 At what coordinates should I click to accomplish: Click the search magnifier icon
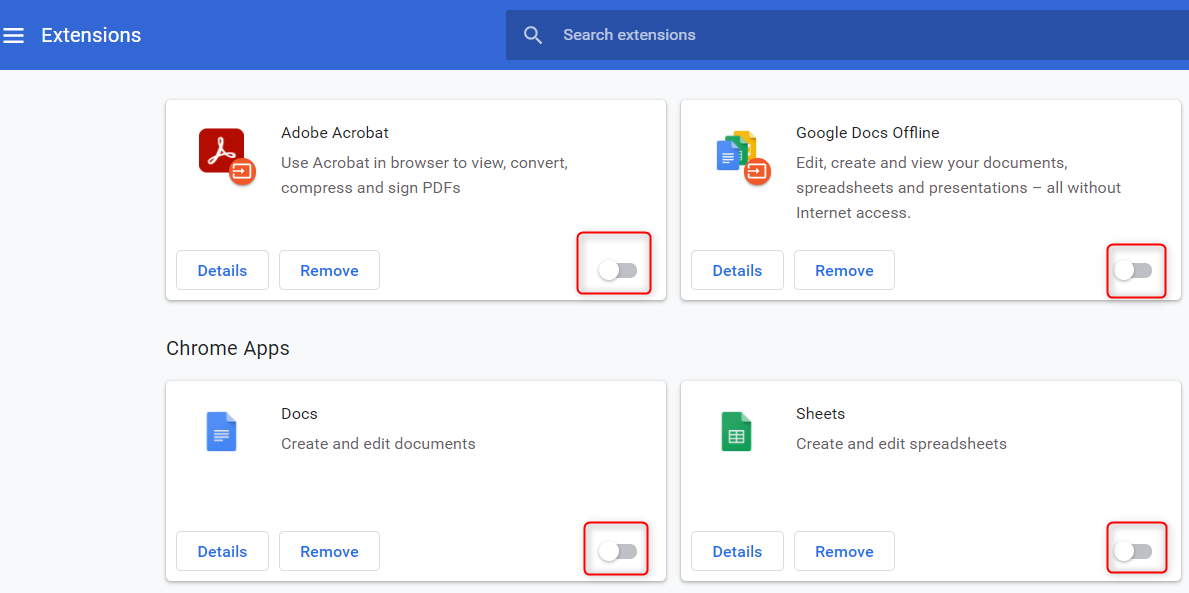tap(533, 36)
